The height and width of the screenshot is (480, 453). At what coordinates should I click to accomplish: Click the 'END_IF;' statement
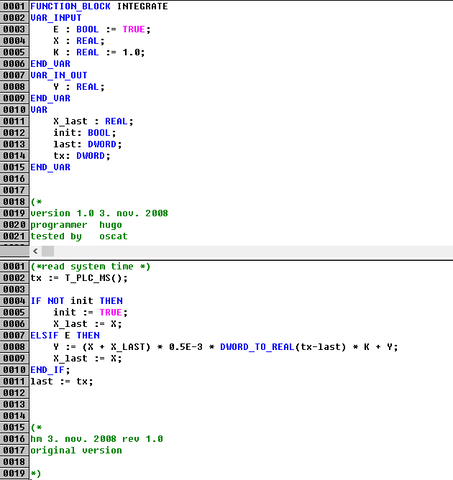click(50, 370)
